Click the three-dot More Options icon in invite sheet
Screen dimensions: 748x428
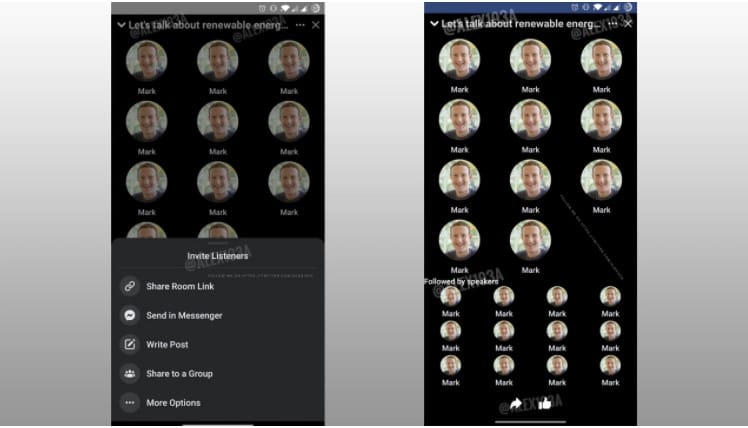coord(129,403)
